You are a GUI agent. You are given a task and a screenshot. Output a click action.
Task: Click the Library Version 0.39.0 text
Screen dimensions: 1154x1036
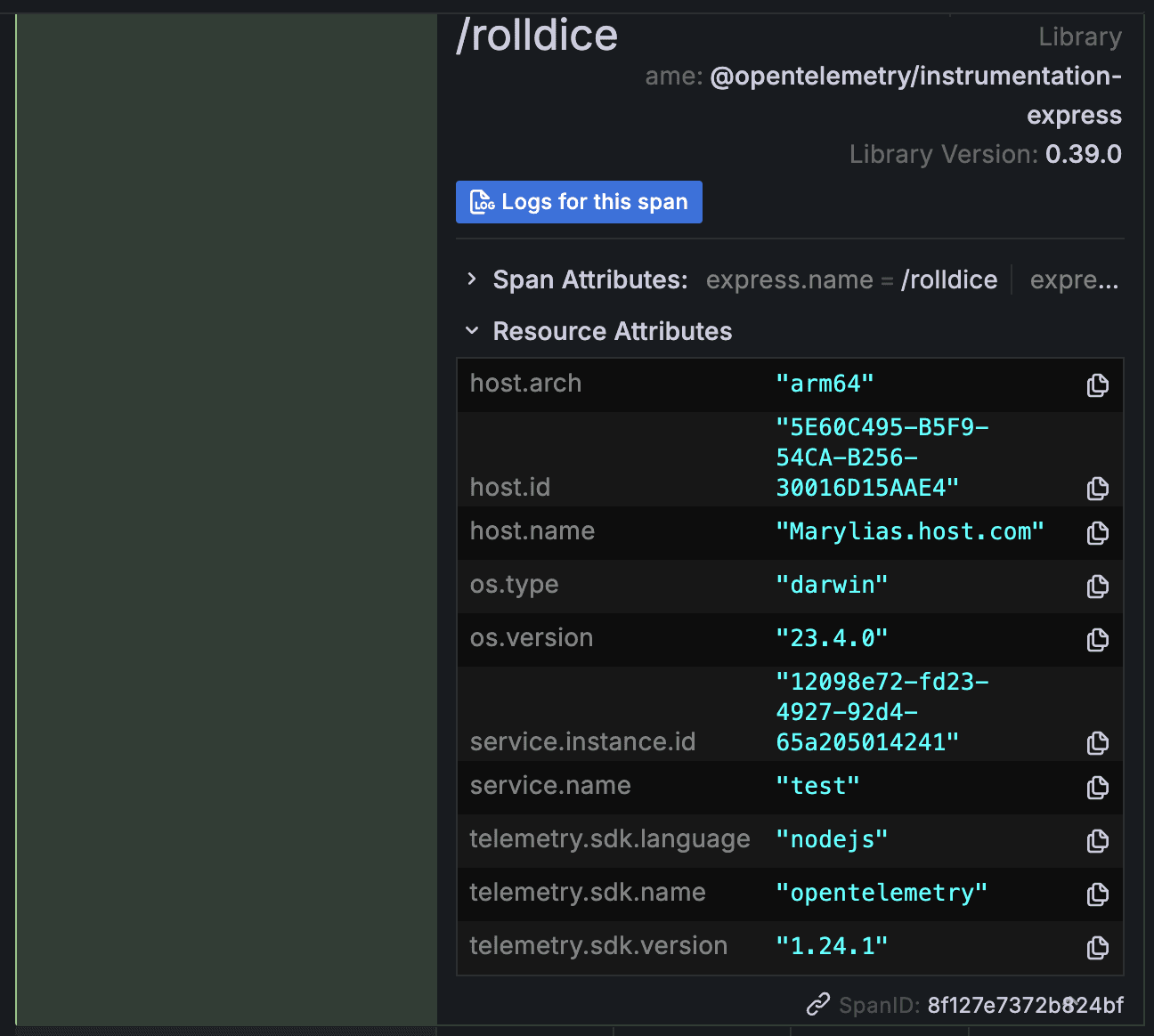[x=986, y=154]
